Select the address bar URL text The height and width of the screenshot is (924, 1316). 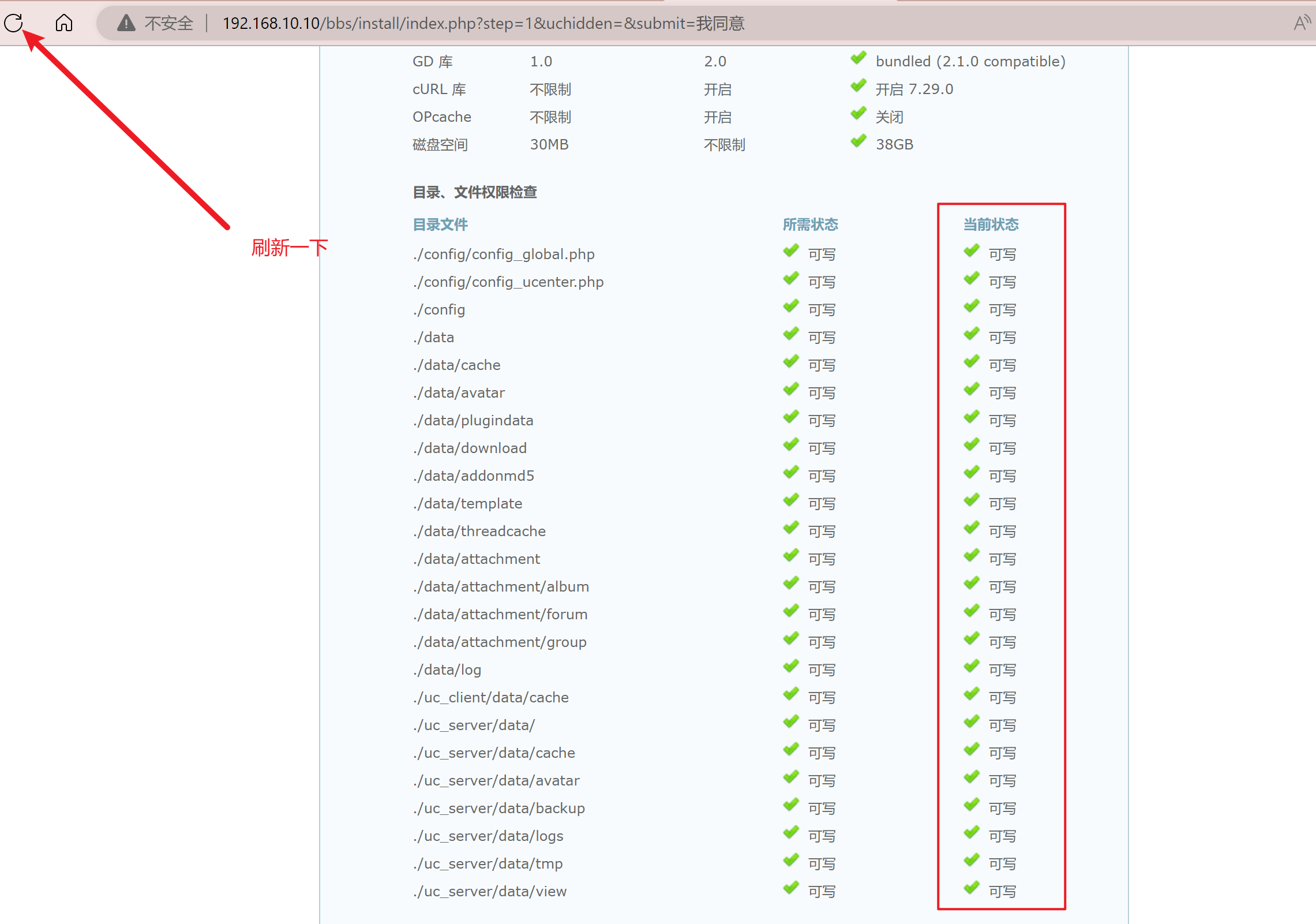[x=483, y=24]
